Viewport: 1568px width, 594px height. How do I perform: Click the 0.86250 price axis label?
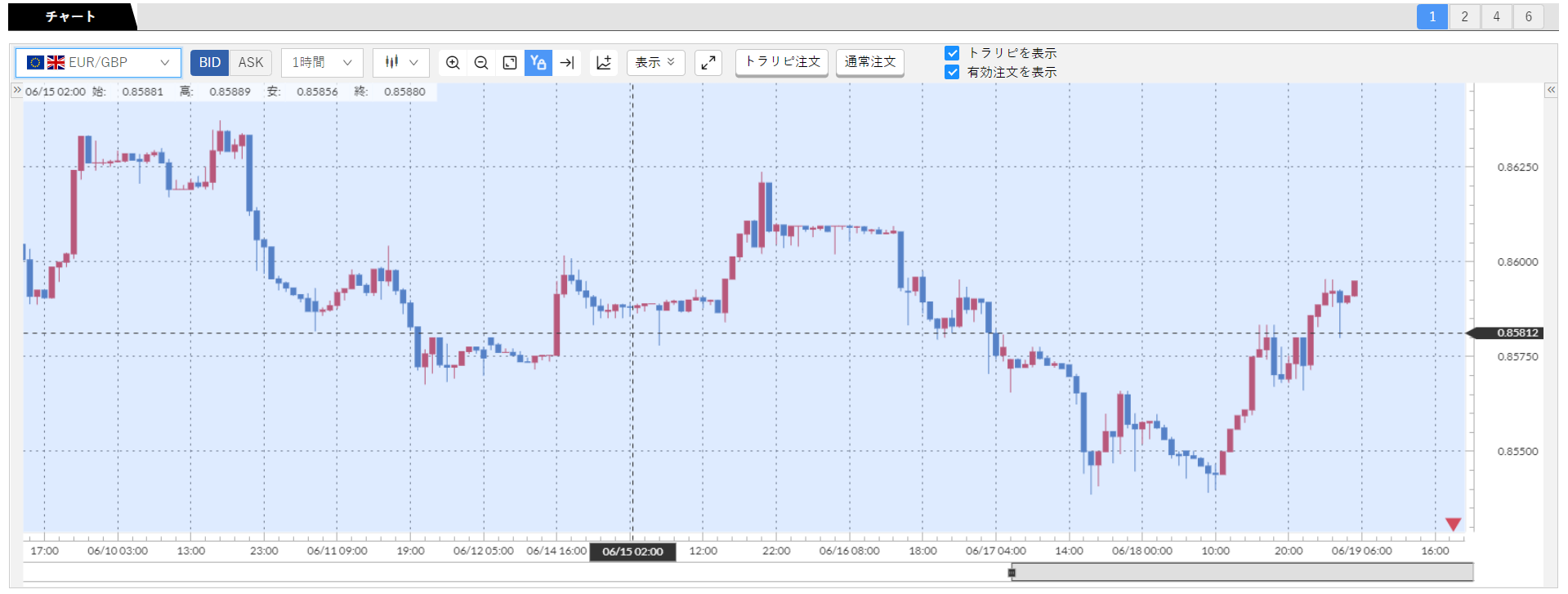click(x=1517, y=167)
